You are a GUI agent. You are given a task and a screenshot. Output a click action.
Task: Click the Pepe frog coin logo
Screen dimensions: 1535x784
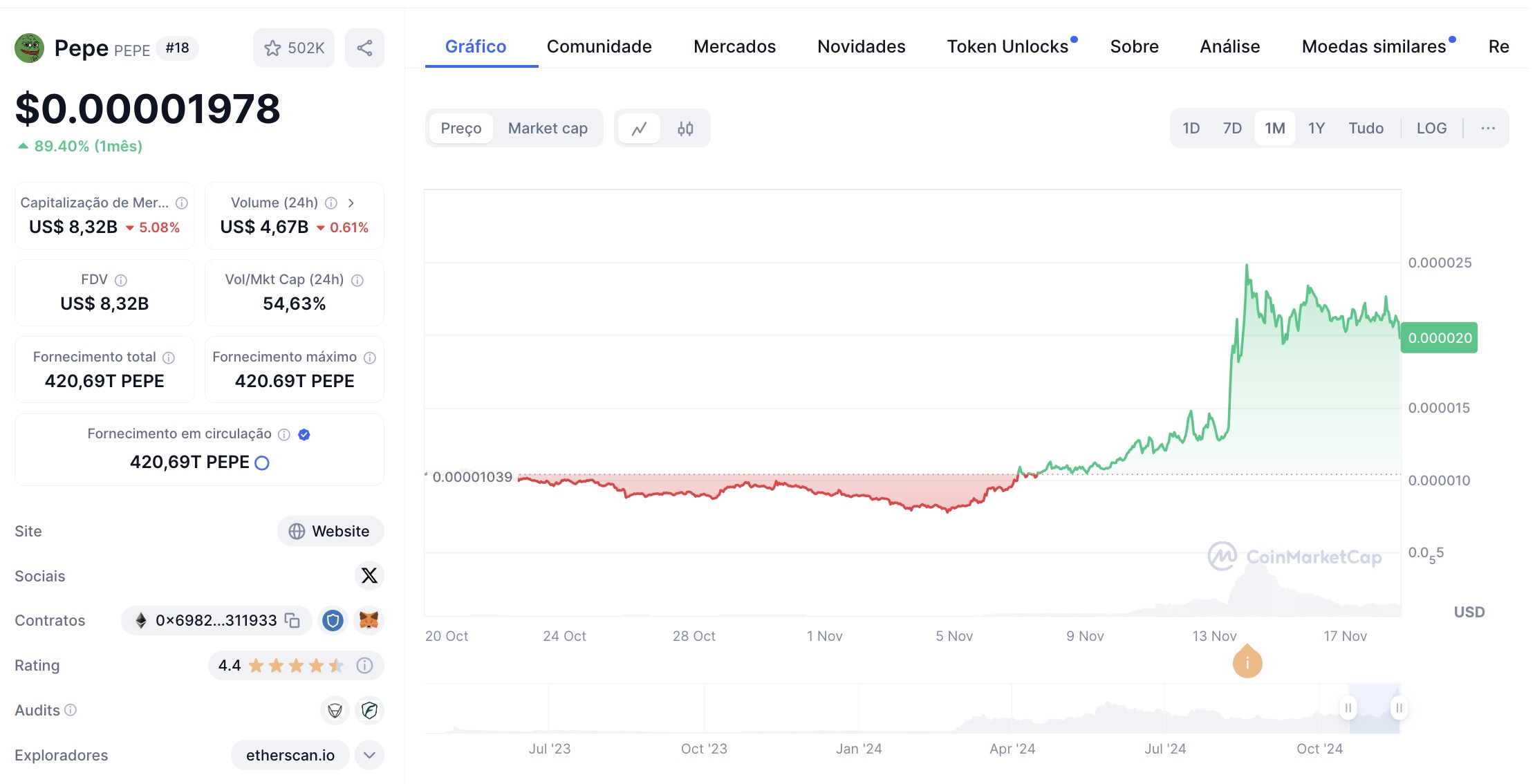pyautogui.click(x=29, y=48)
